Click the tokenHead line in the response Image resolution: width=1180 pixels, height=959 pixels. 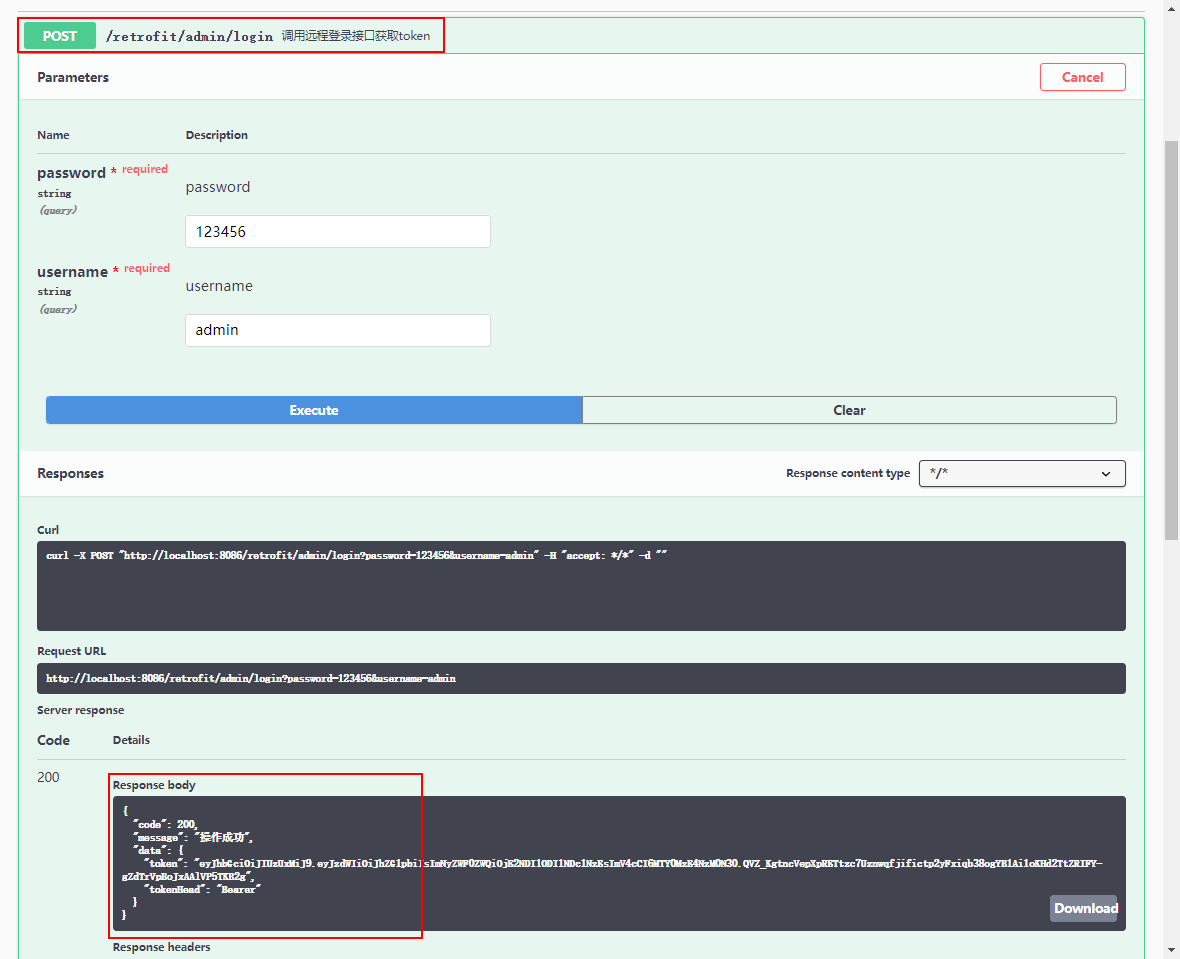tap(202, 889)
